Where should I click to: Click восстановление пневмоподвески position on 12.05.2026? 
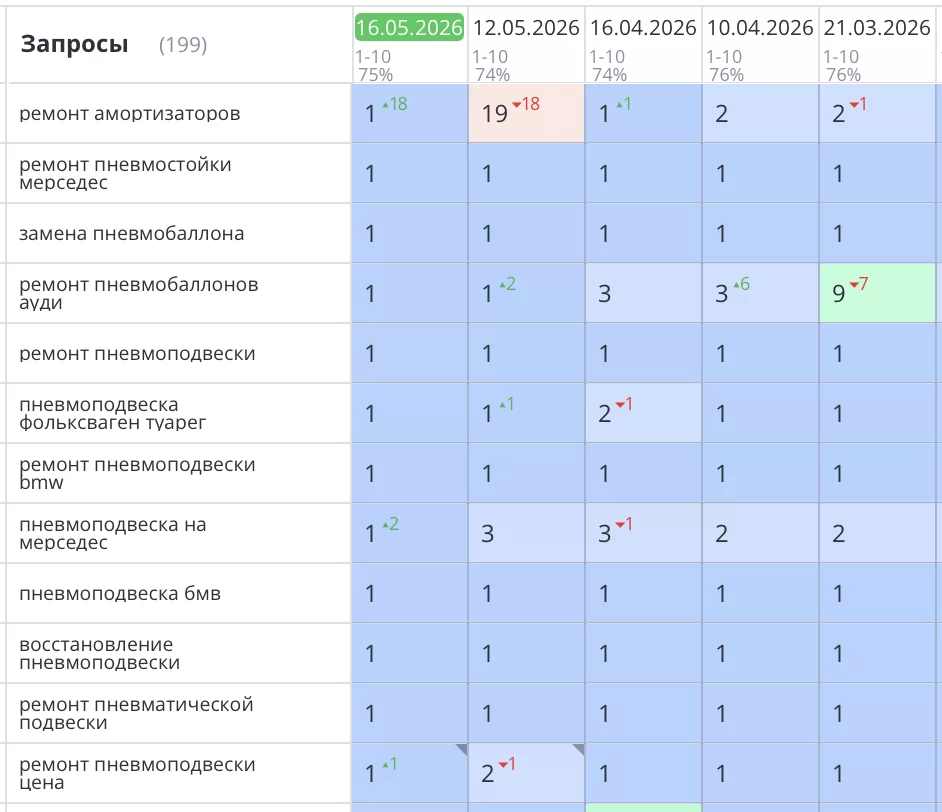526,653
